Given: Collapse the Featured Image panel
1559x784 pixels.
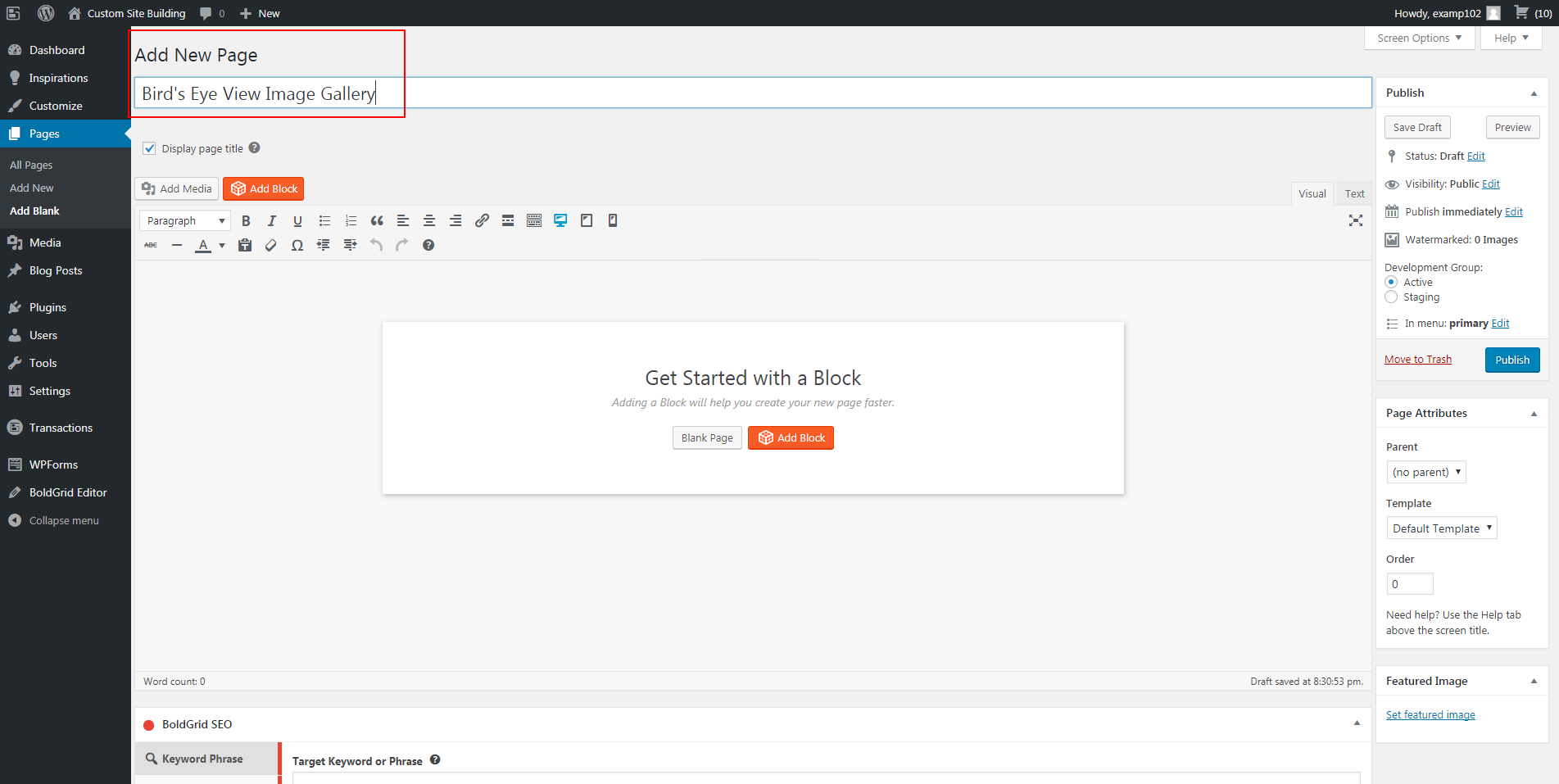Looking at the screenshot, I should [1534, 682].
